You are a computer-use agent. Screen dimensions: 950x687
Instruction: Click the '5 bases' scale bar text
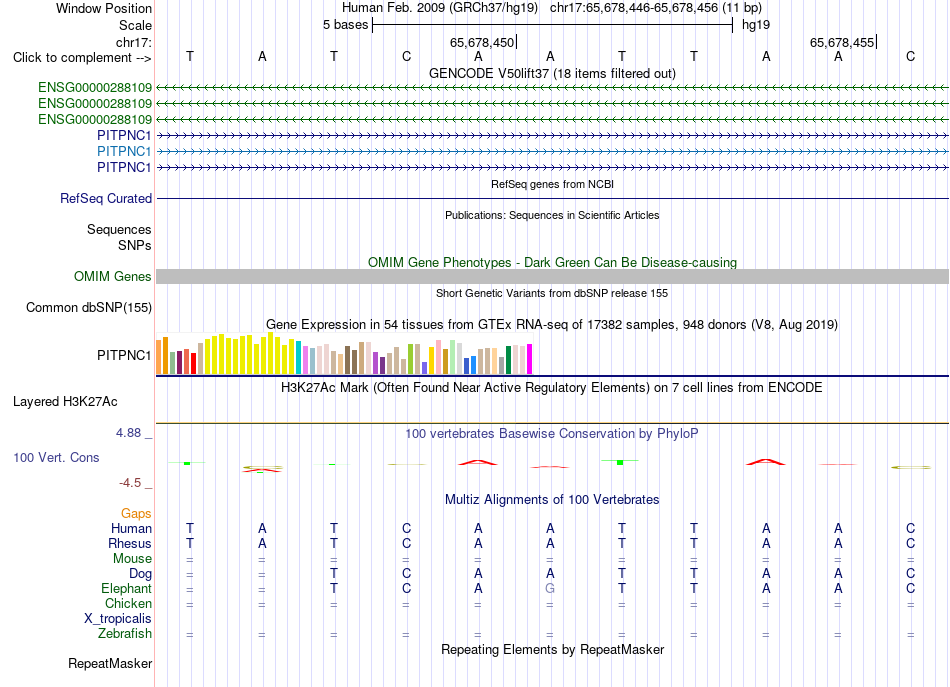pos(345,25)
